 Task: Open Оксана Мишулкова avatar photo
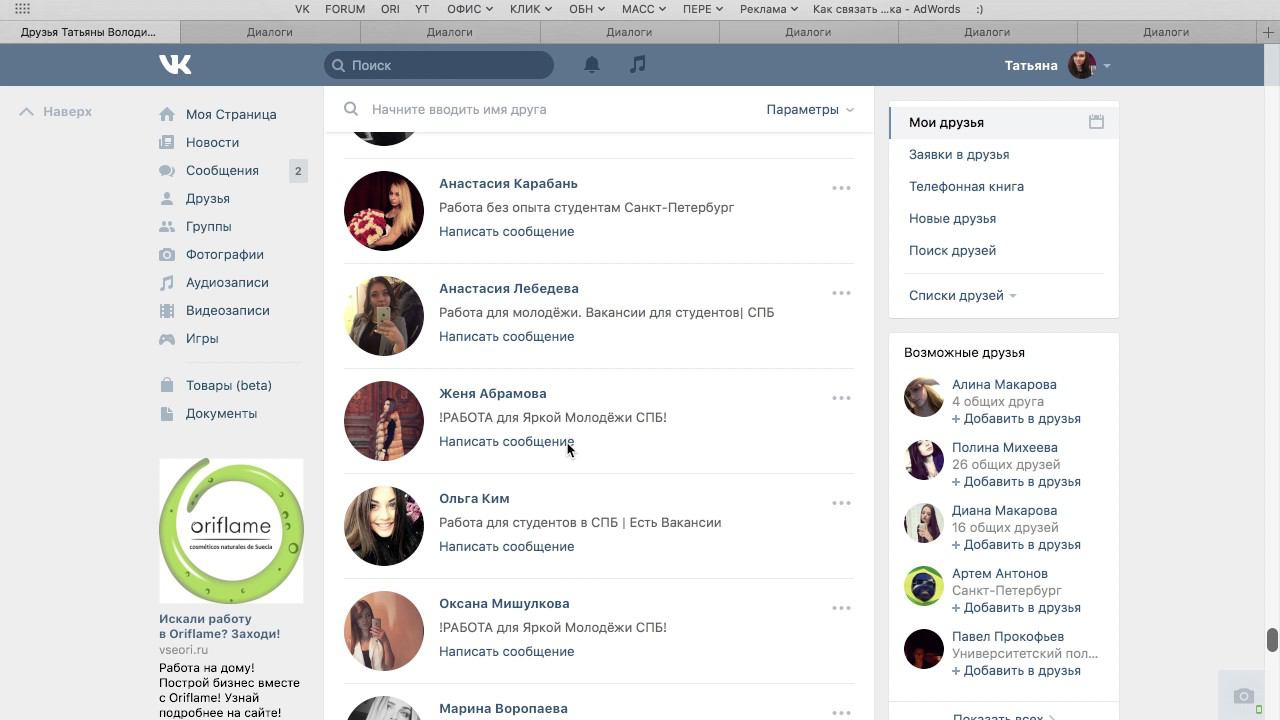coord(384,631)
